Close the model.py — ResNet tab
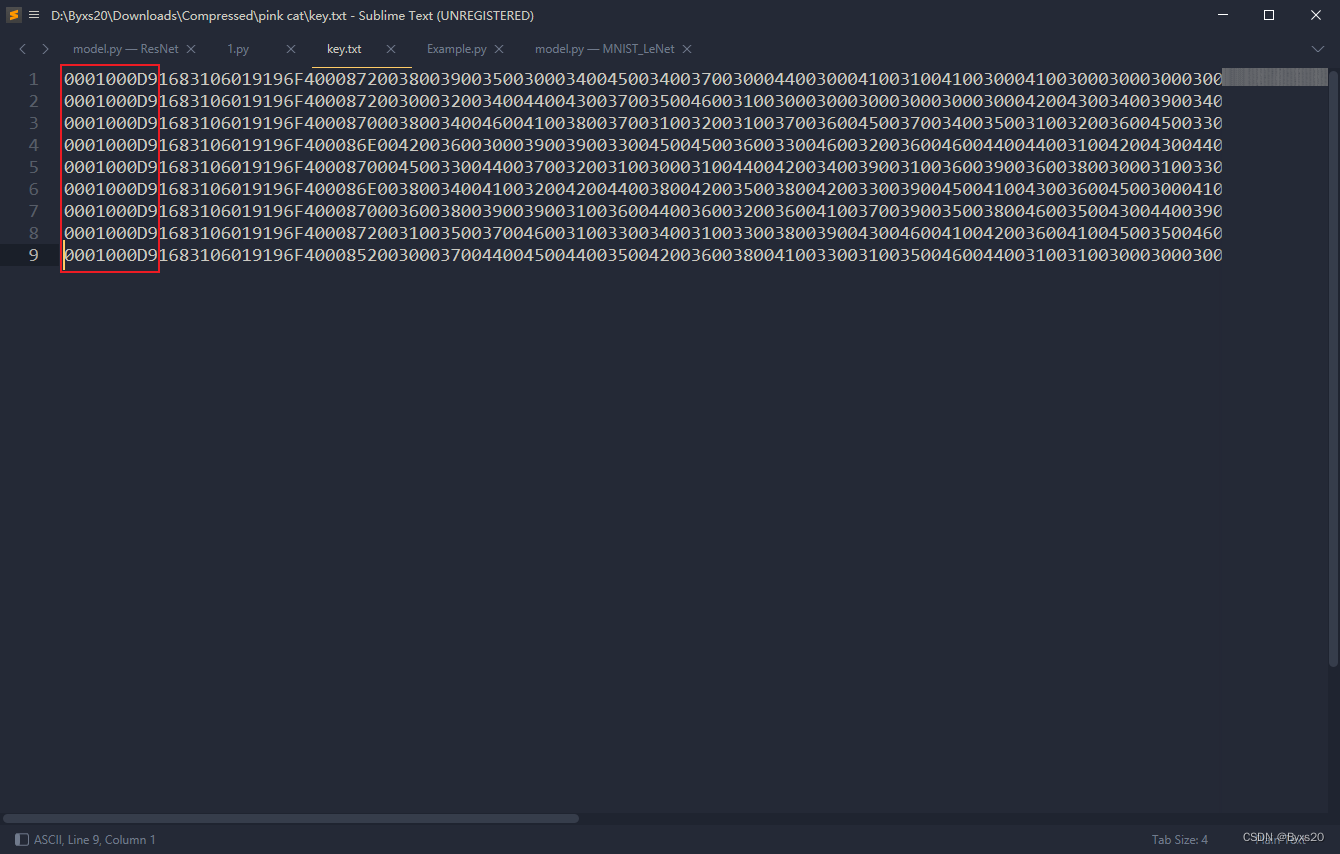Viewport: 1340px width, 854px height. (x=191, y=49)
